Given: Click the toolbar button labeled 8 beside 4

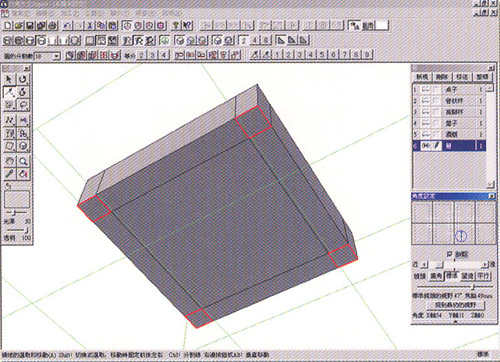Looking at the screenshot, I should click(266, 41).
